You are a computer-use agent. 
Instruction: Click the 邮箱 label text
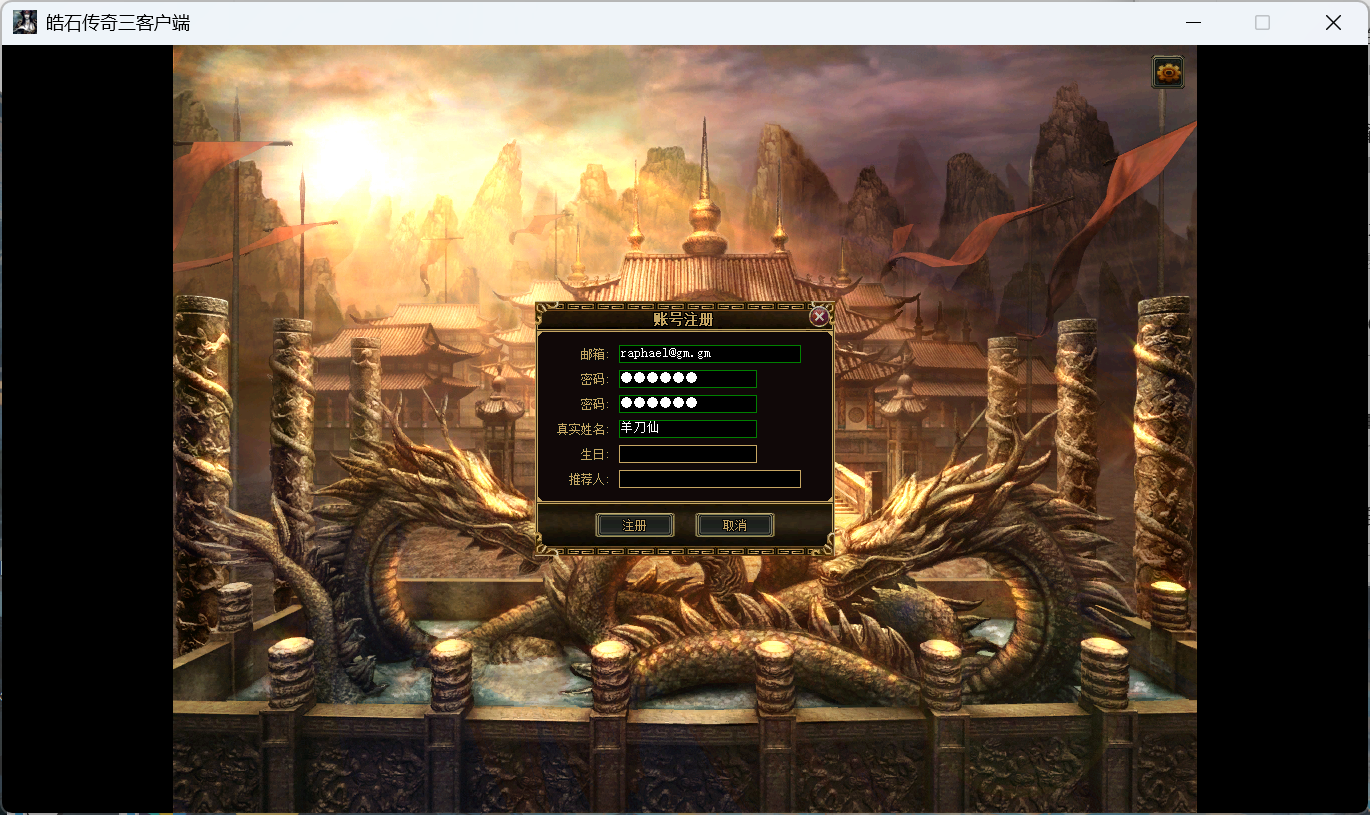[x=593, y=354]
